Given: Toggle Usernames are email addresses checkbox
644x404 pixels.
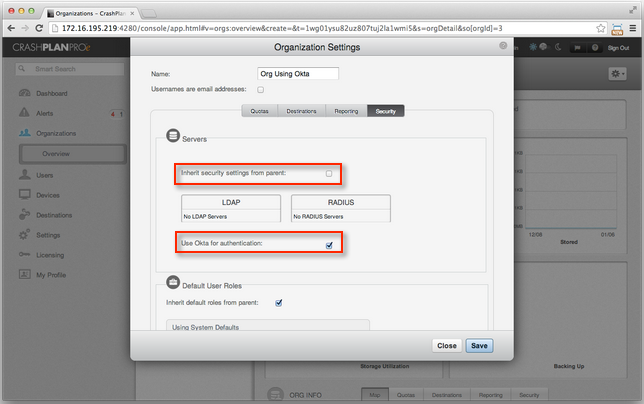Looking at the screenshot, I should pos(261,90).
